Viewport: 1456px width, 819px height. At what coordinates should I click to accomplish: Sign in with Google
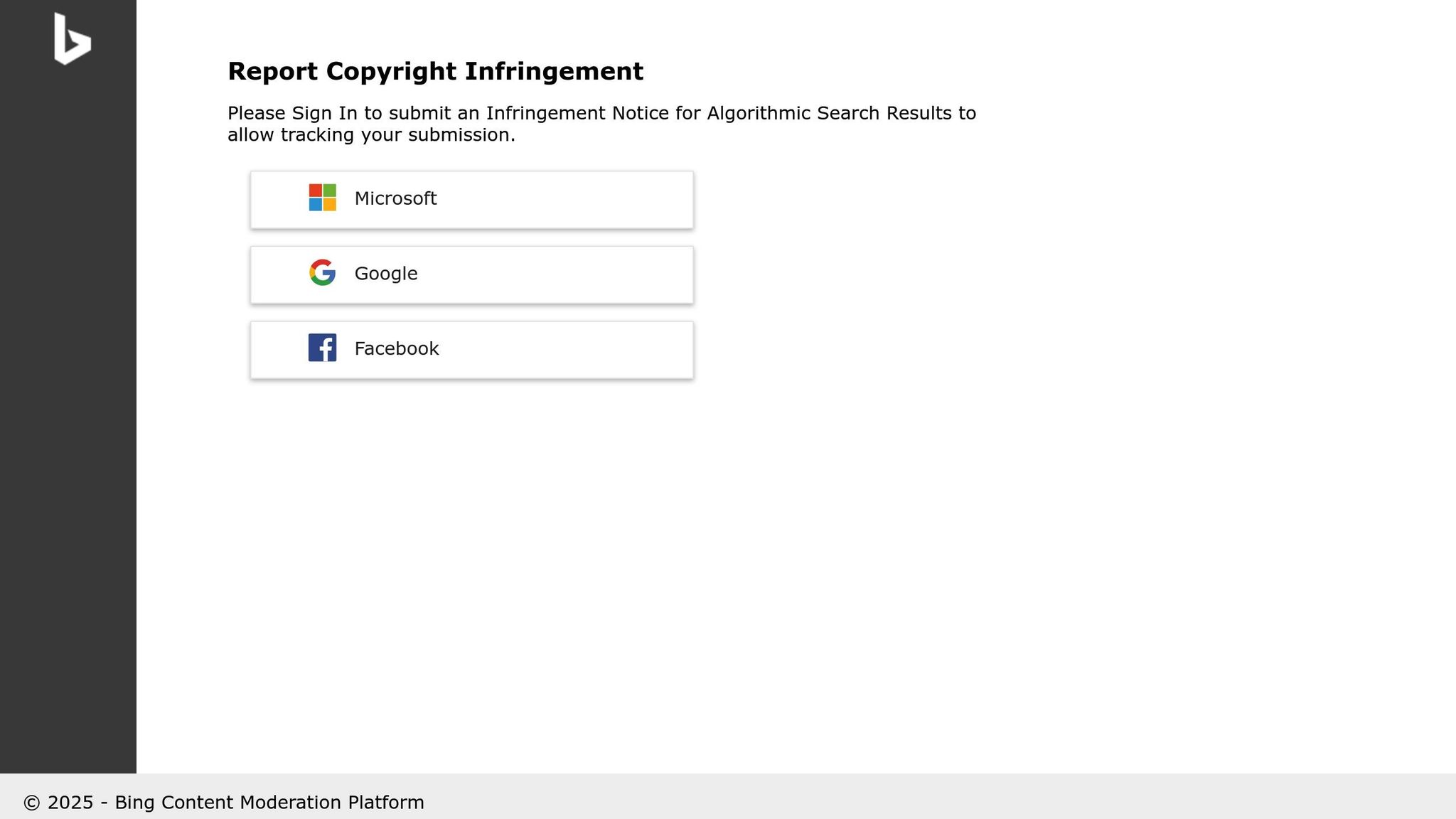pos(471,274)
